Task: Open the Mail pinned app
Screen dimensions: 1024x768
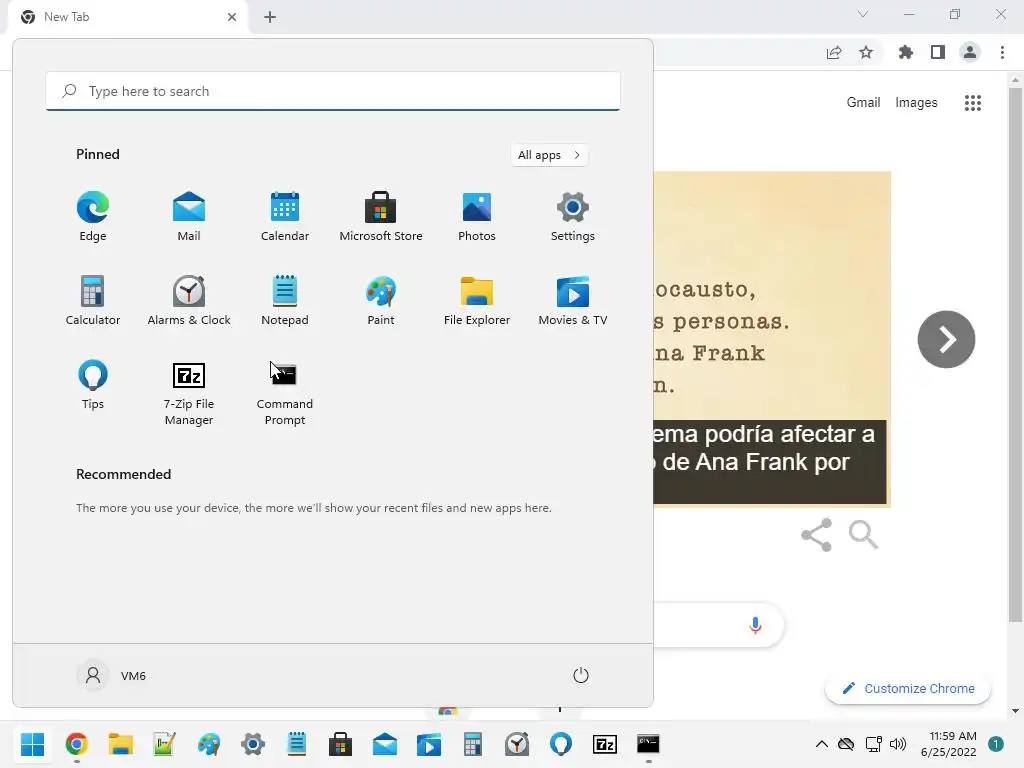Action: [x=189, y=217]
